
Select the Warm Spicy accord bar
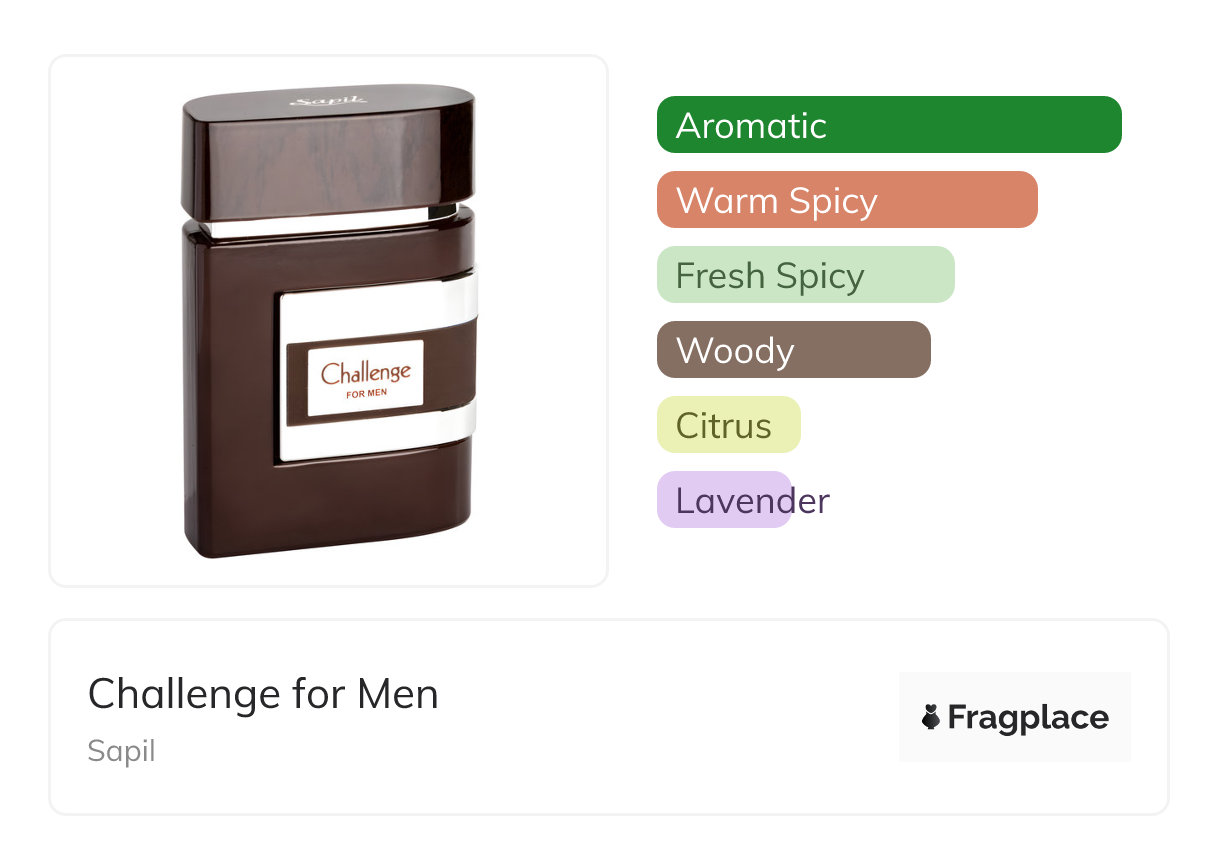coord(847,200)
